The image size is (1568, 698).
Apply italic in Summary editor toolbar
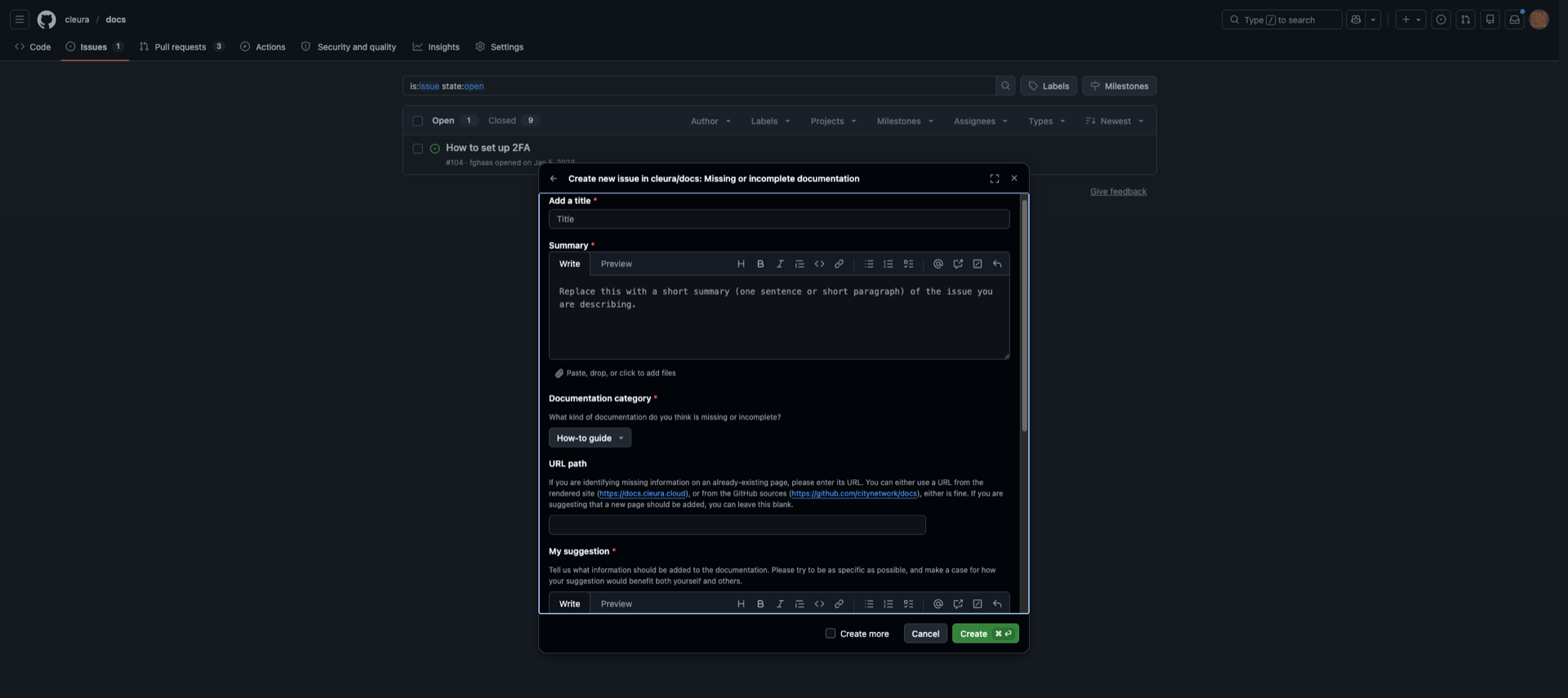pyautogui.click(x=780, y=265)
